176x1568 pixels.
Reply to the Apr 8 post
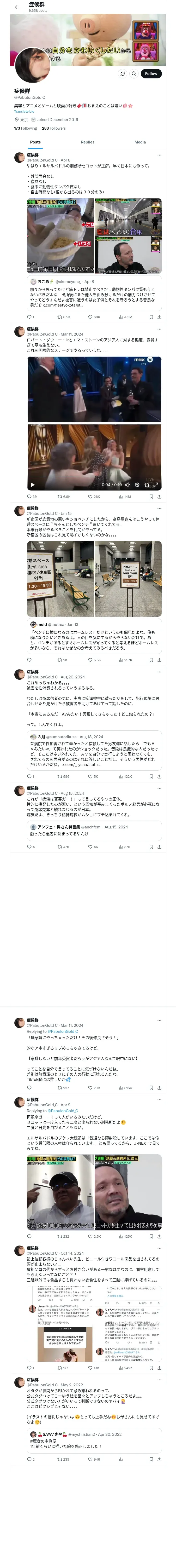[29, 317]
